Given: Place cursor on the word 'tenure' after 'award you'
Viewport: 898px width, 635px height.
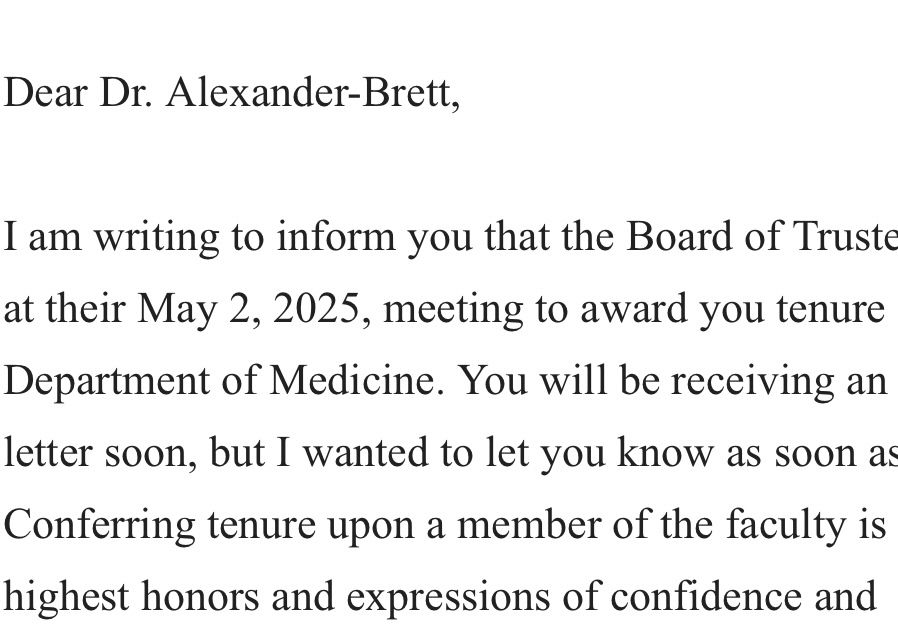Looking at the screenshot, I should pos(830,309).
